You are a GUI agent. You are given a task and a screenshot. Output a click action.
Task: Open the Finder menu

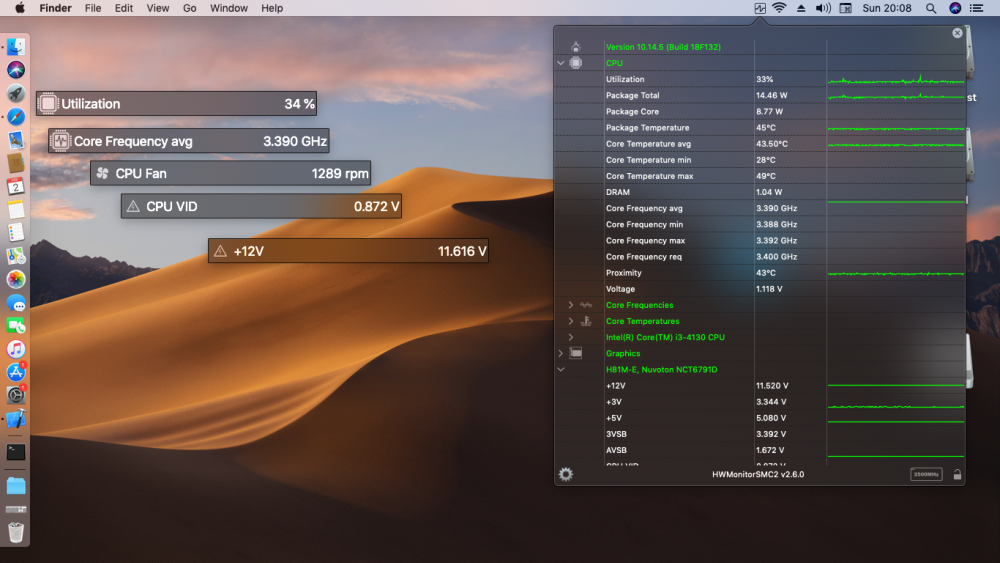click(x=55, y=8)
